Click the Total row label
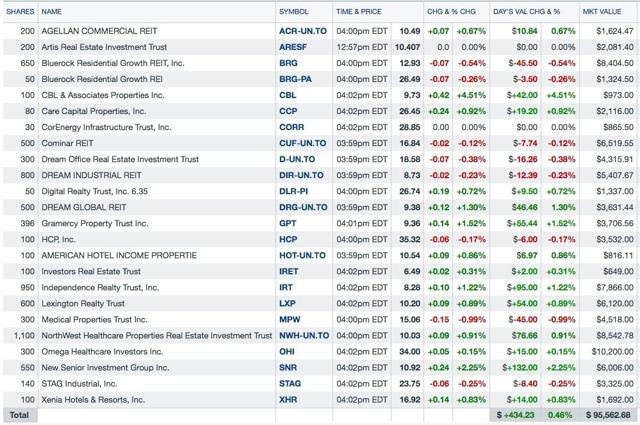640x425 pixels. [19, 415]
